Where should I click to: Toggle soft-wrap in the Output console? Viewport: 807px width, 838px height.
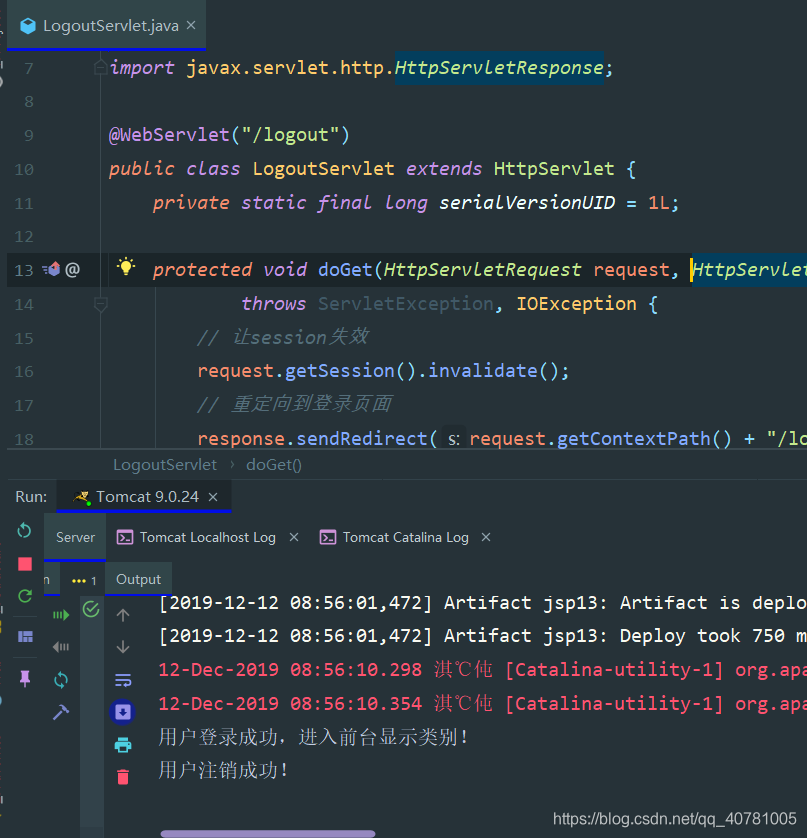pyautogui.click(x=123, y=679)
